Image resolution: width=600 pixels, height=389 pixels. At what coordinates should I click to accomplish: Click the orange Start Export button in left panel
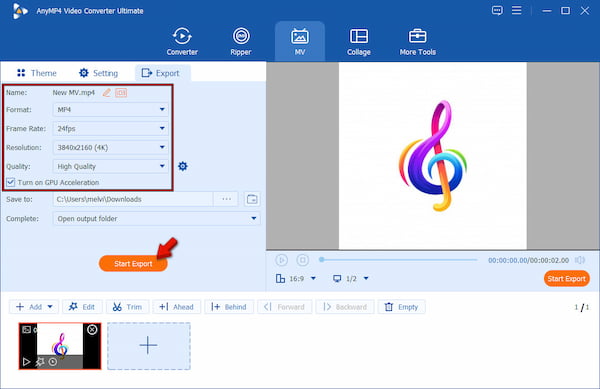(x=133, y=264)
